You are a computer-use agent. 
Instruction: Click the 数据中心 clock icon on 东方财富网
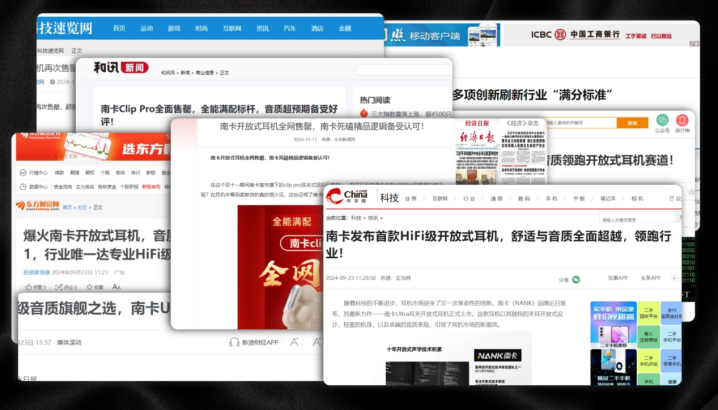(x=23, y=186)
